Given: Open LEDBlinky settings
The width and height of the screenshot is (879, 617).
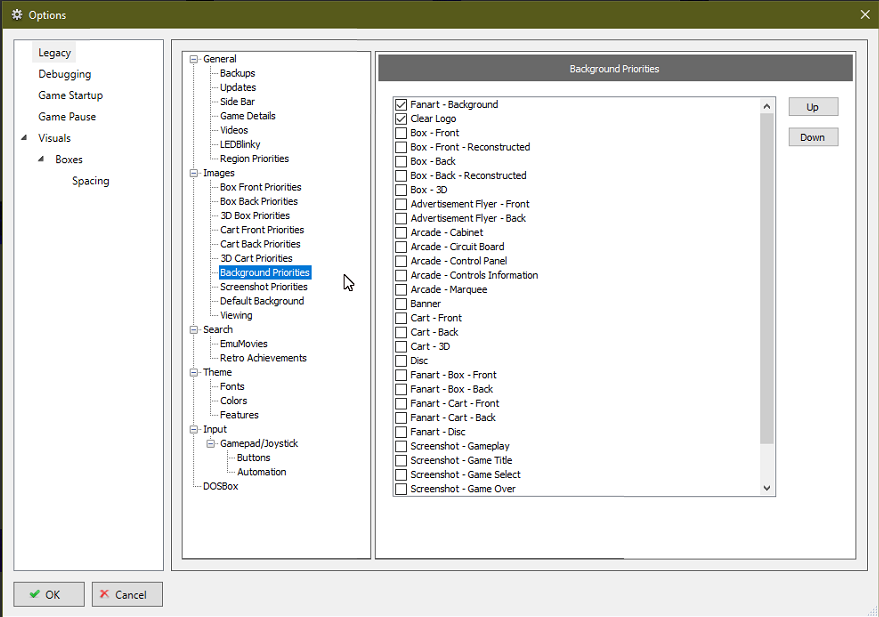Looking at the screenshot, I should coord(240,145).
